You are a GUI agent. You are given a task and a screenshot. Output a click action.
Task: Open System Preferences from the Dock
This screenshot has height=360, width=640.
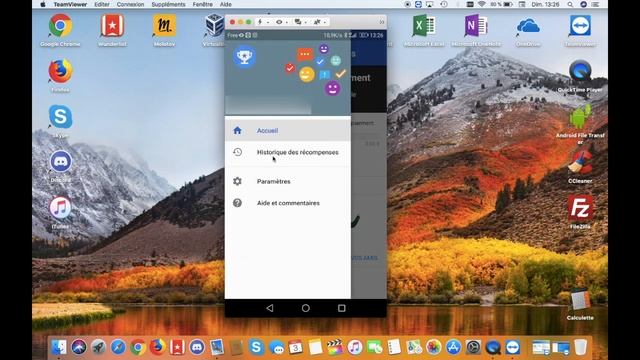click(473, 347)
